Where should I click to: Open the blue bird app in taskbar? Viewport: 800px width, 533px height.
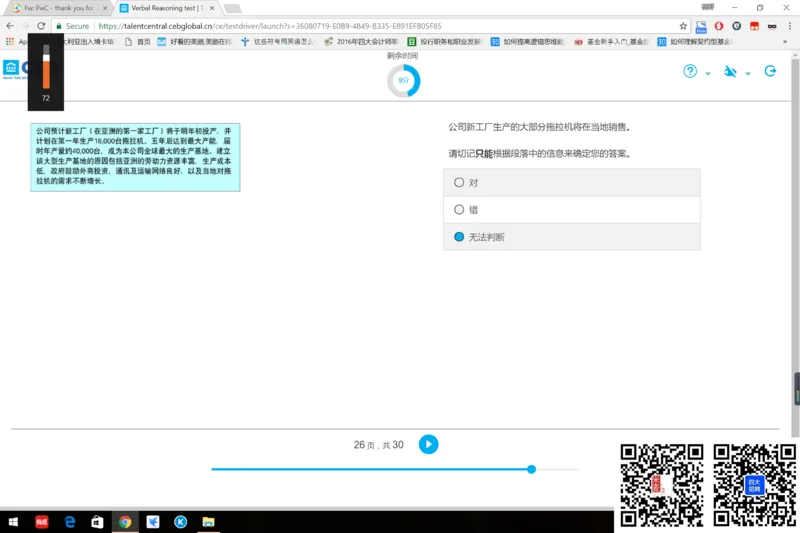click(x=153, y=521)
